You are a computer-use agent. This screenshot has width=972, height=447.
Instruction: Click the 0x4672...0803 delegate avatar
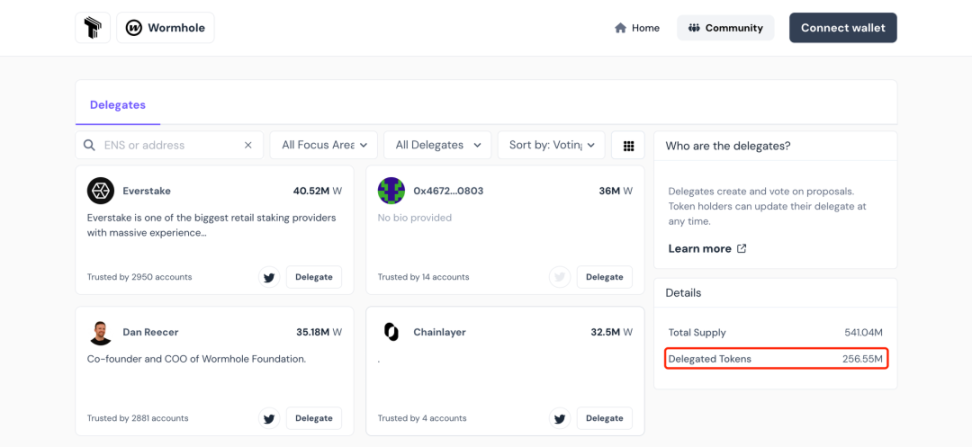pos(392,191)
